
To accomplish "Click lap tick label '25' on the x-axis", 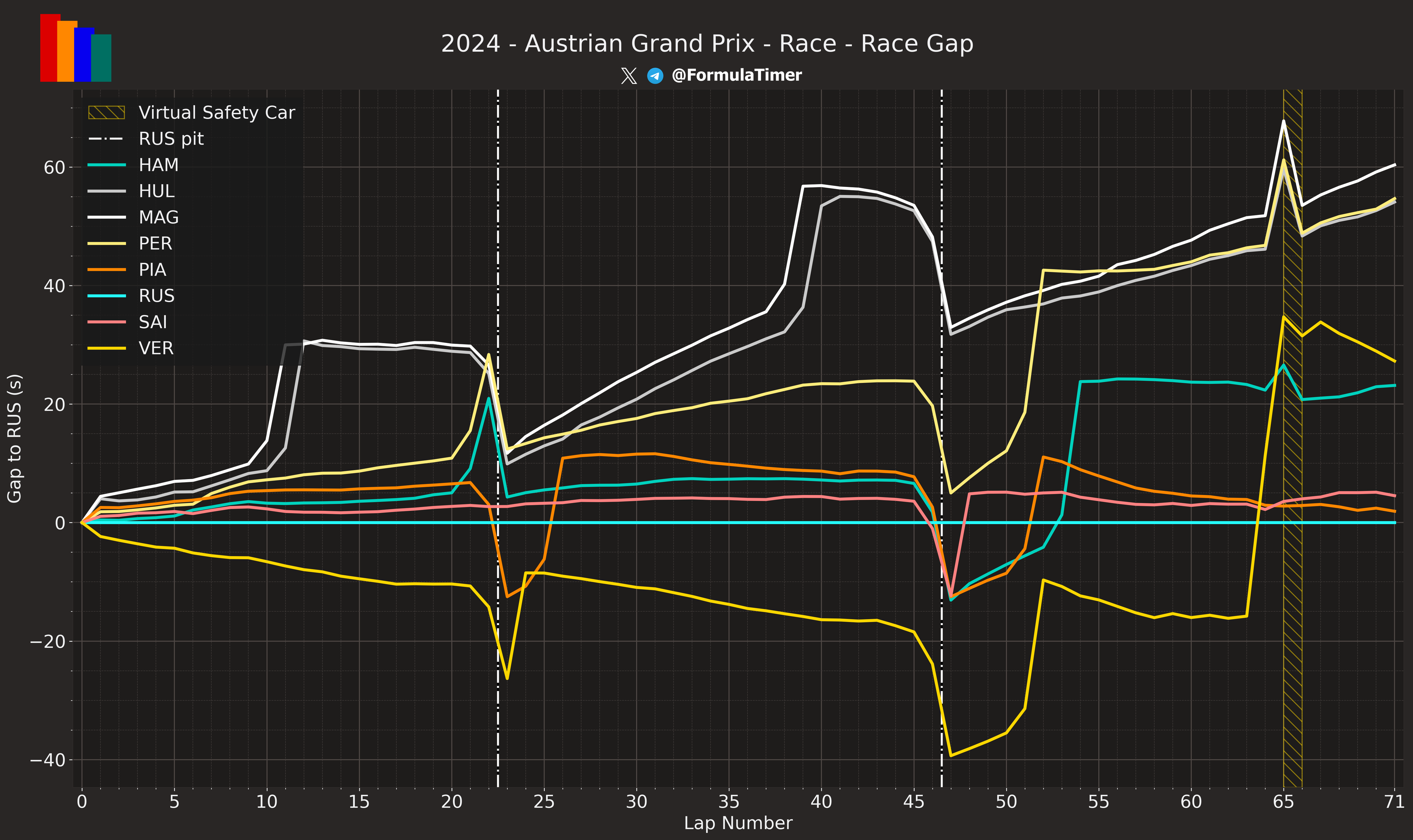I will [x=544, y=802].
